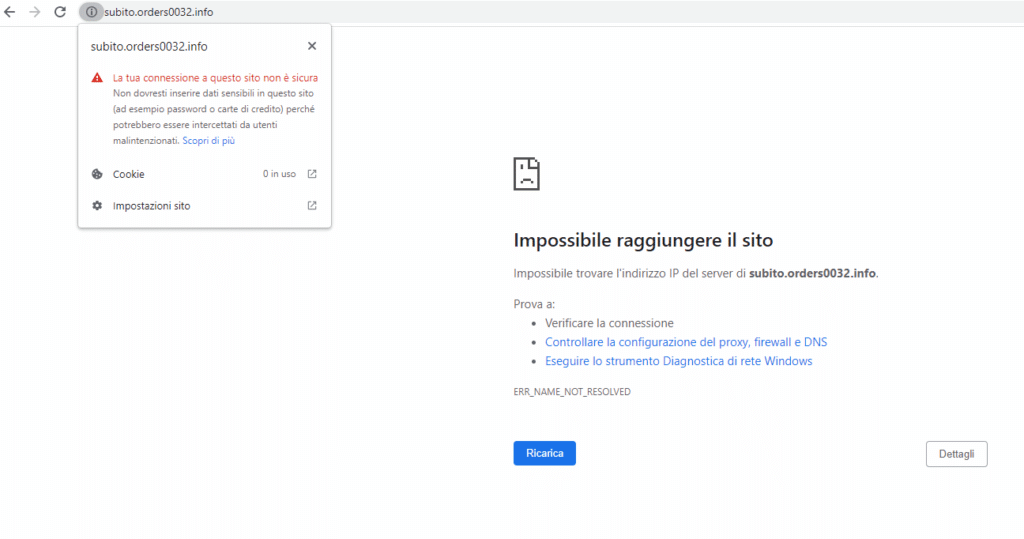
Task: Click the heading 'Impossibile raggiungere il sito'
Action: pyautogui.click(x=643, y=240)
